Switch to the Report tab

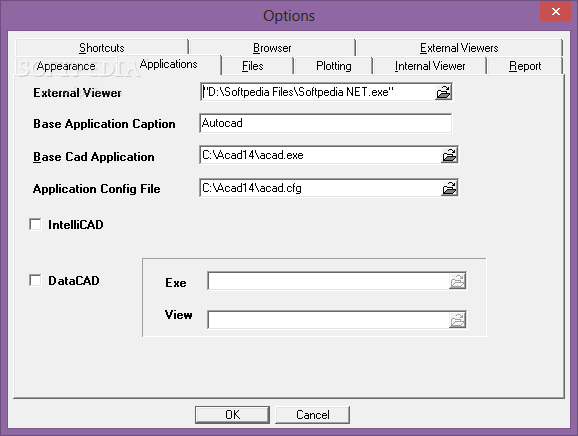click(x=525, y=66)
